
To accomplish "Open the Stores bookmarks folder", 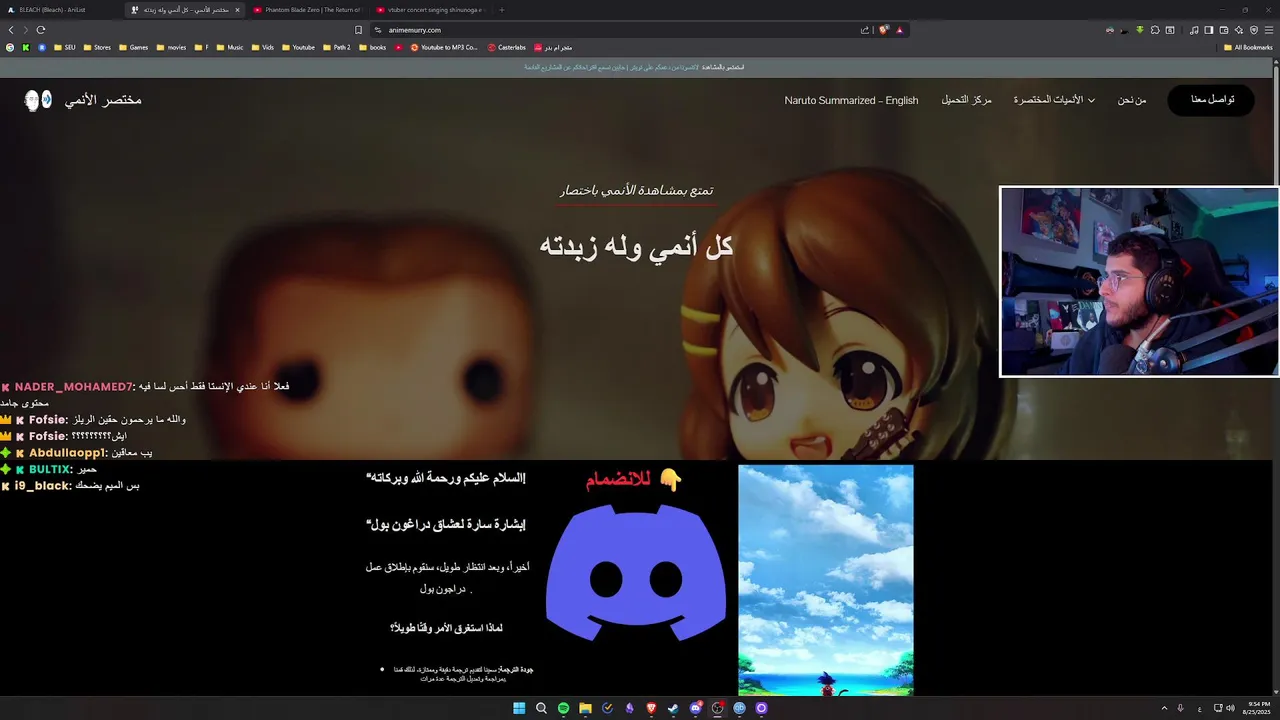I will (x=97, y=47).
